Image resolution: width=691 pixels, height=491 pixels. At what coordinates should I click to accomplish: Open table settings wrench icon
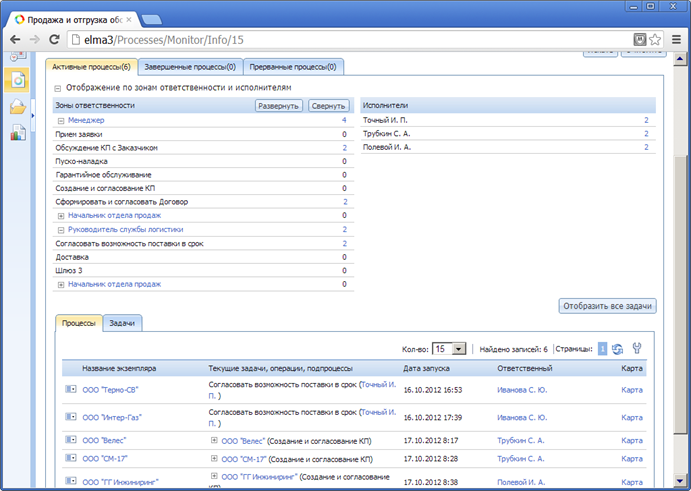(637, 348)
